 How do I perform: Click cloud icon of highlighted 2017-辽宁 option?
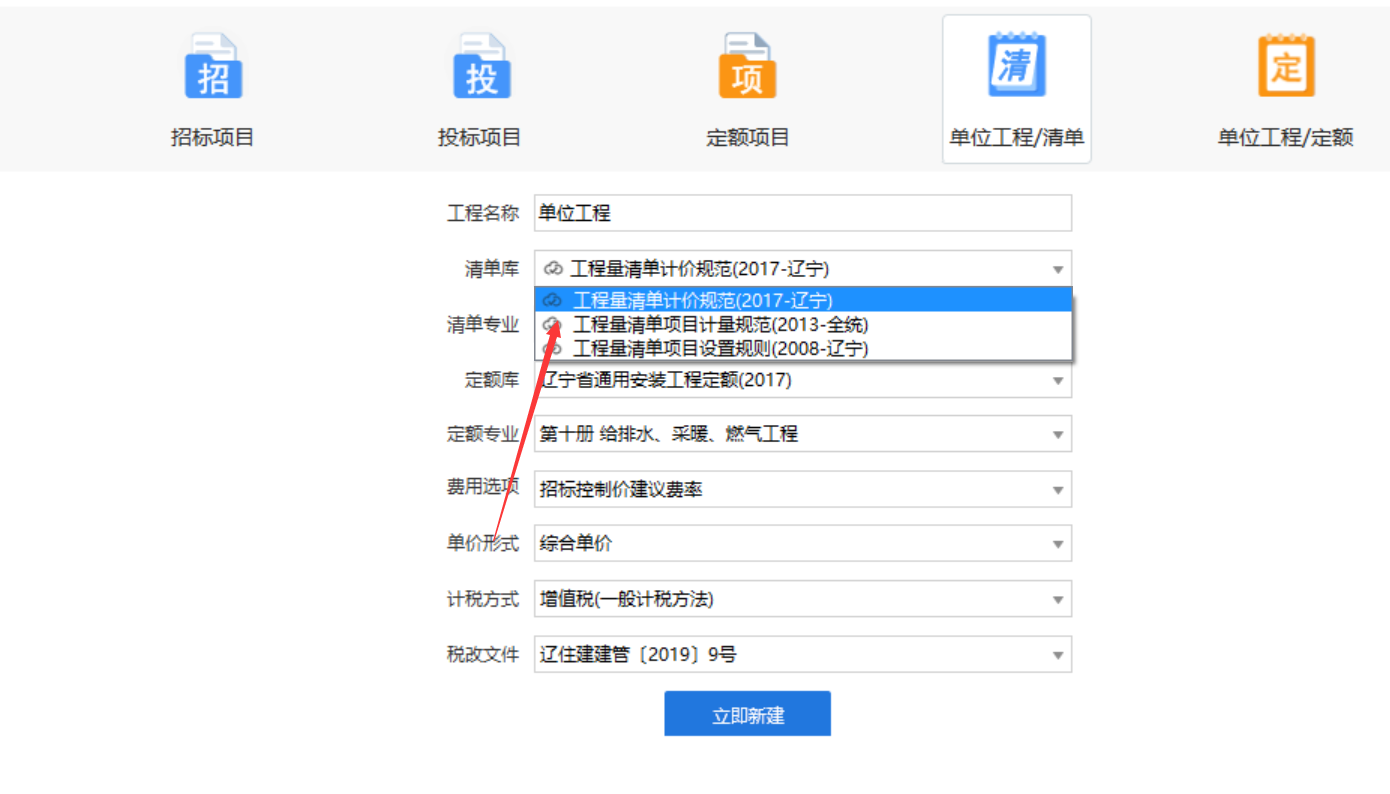[551, 300]
